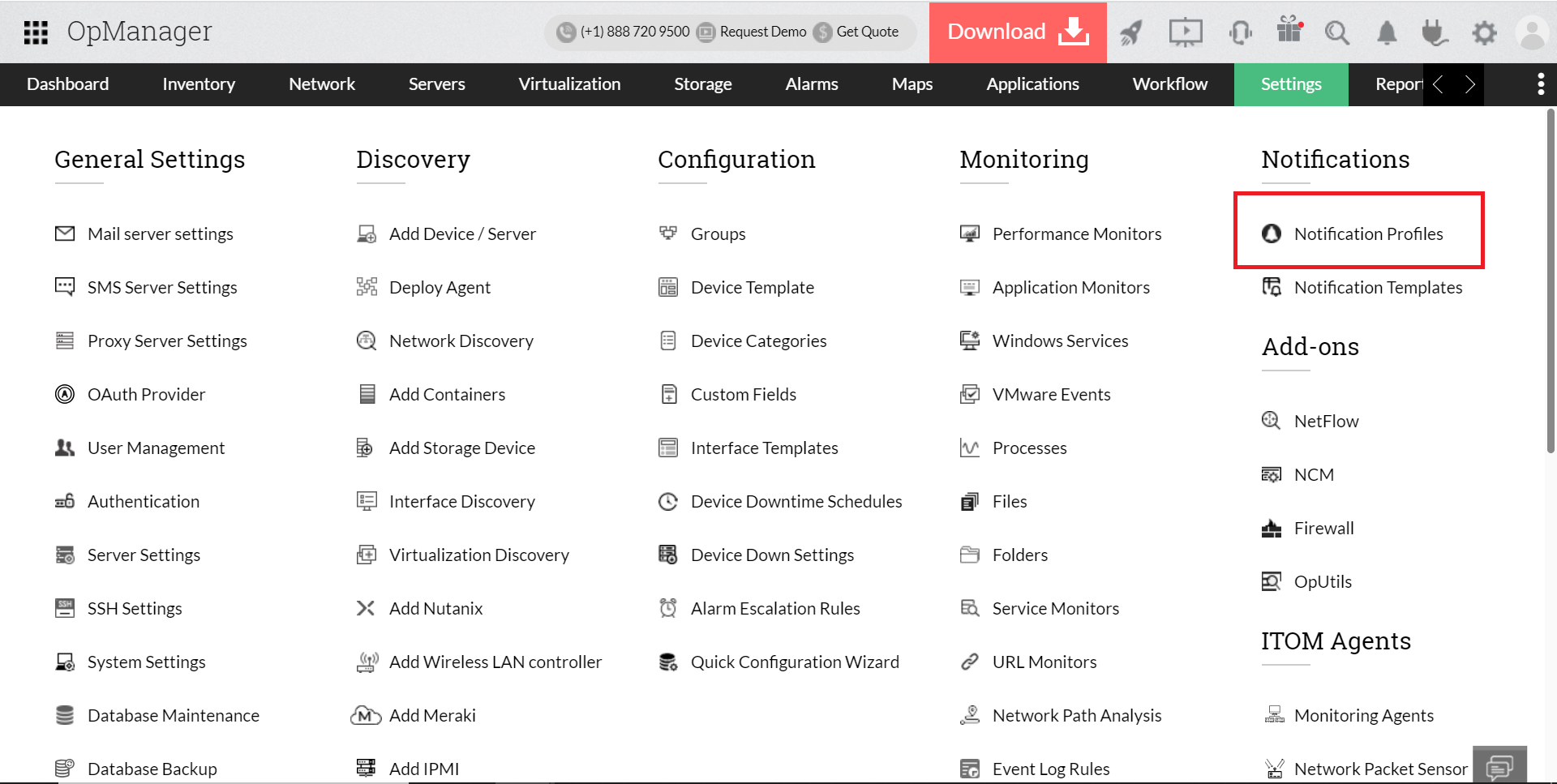Open the presentation video icon
The width and height of the screenshot is (1557, 784).
1186,32
